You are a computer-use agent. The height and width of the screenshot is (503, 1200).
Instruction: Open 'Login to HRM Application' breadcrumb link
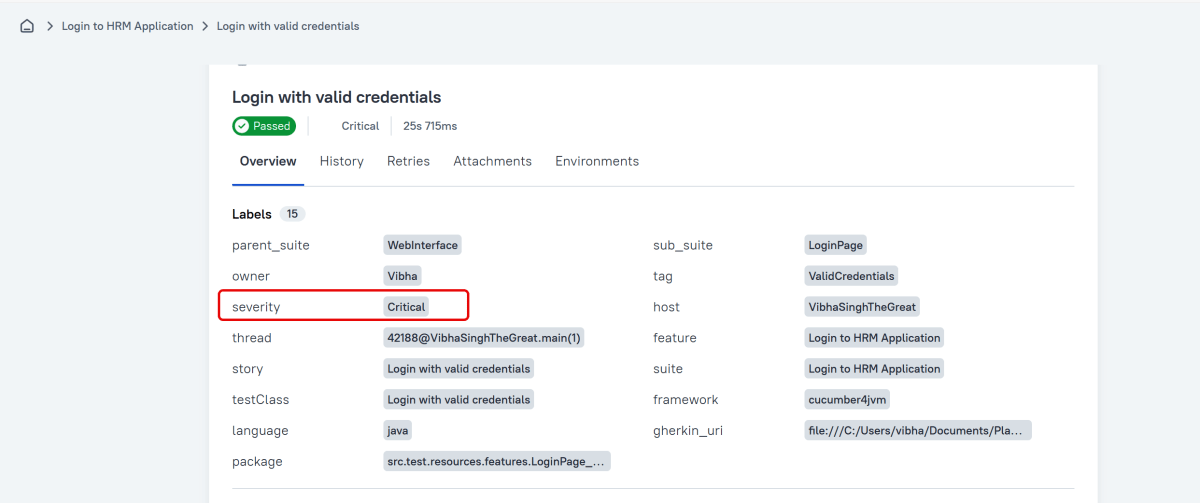coord(127,26)
